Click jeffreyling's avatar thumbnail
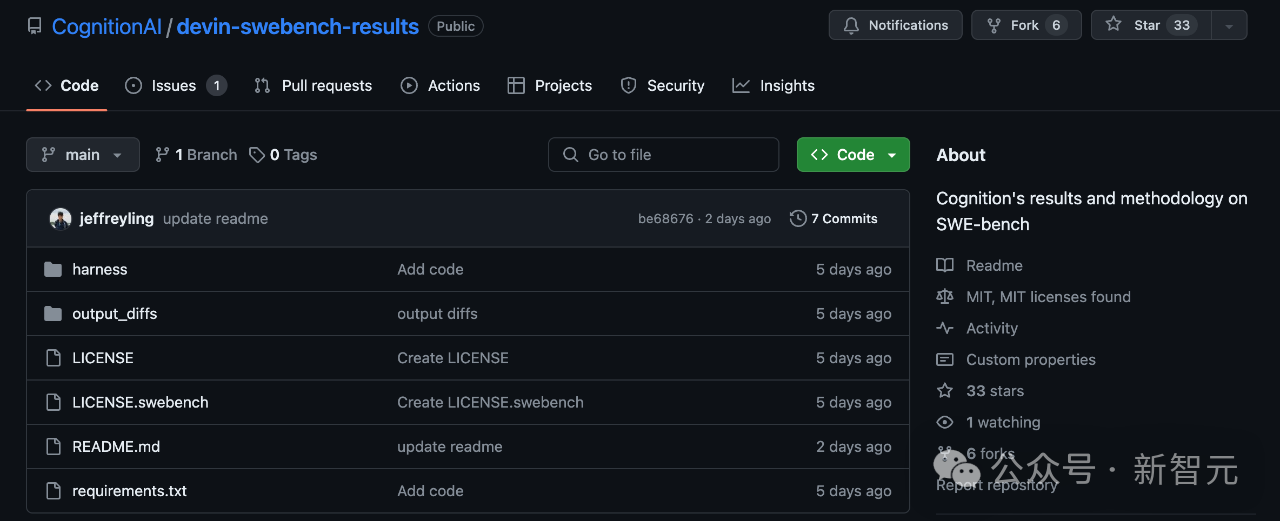Image resolution: width=1280 pixels, height=521 pixels. click(61, 219)
